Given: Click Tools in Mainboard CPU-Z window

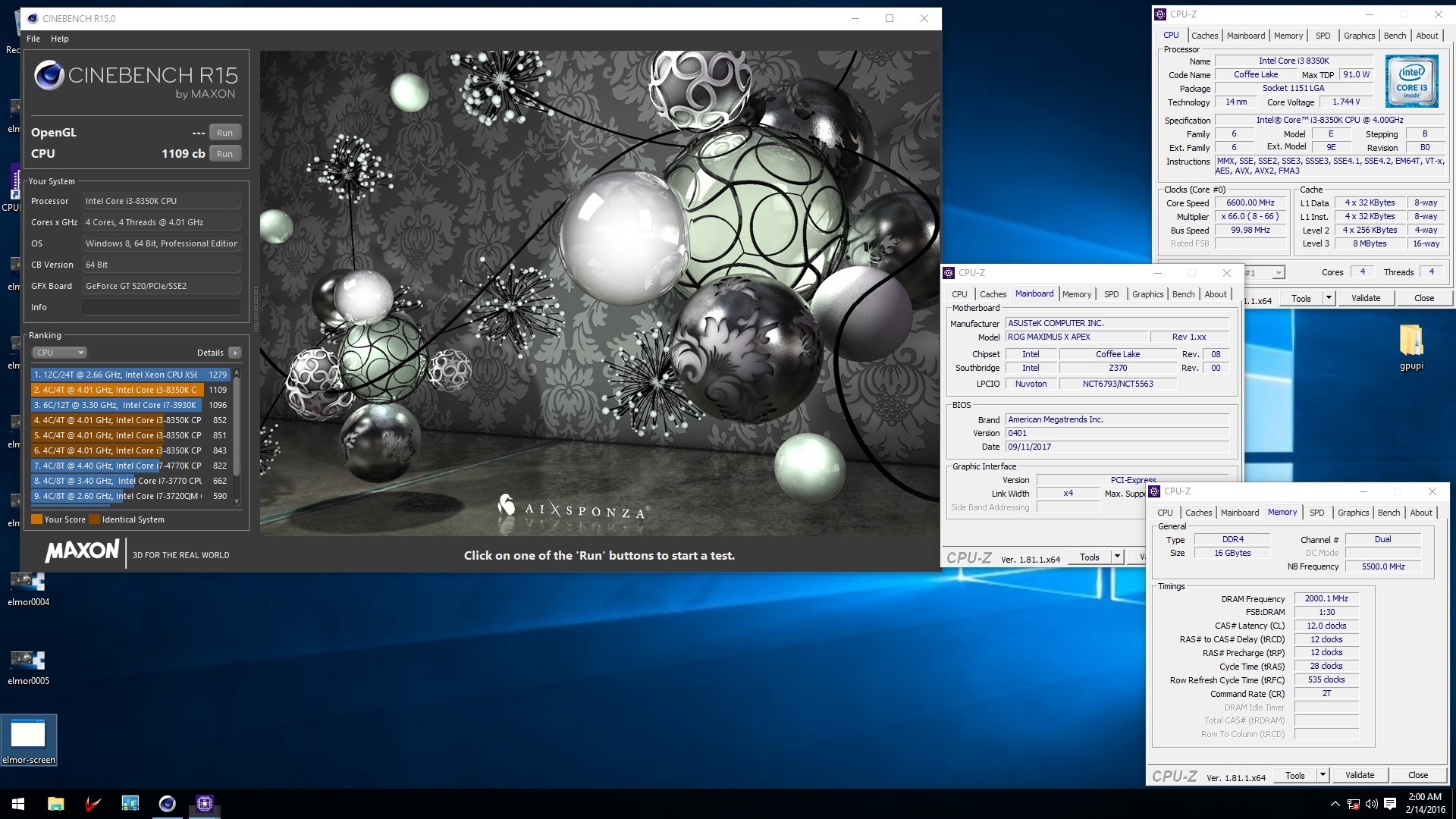Looking at the screenshot, I should click(1090, 557).
